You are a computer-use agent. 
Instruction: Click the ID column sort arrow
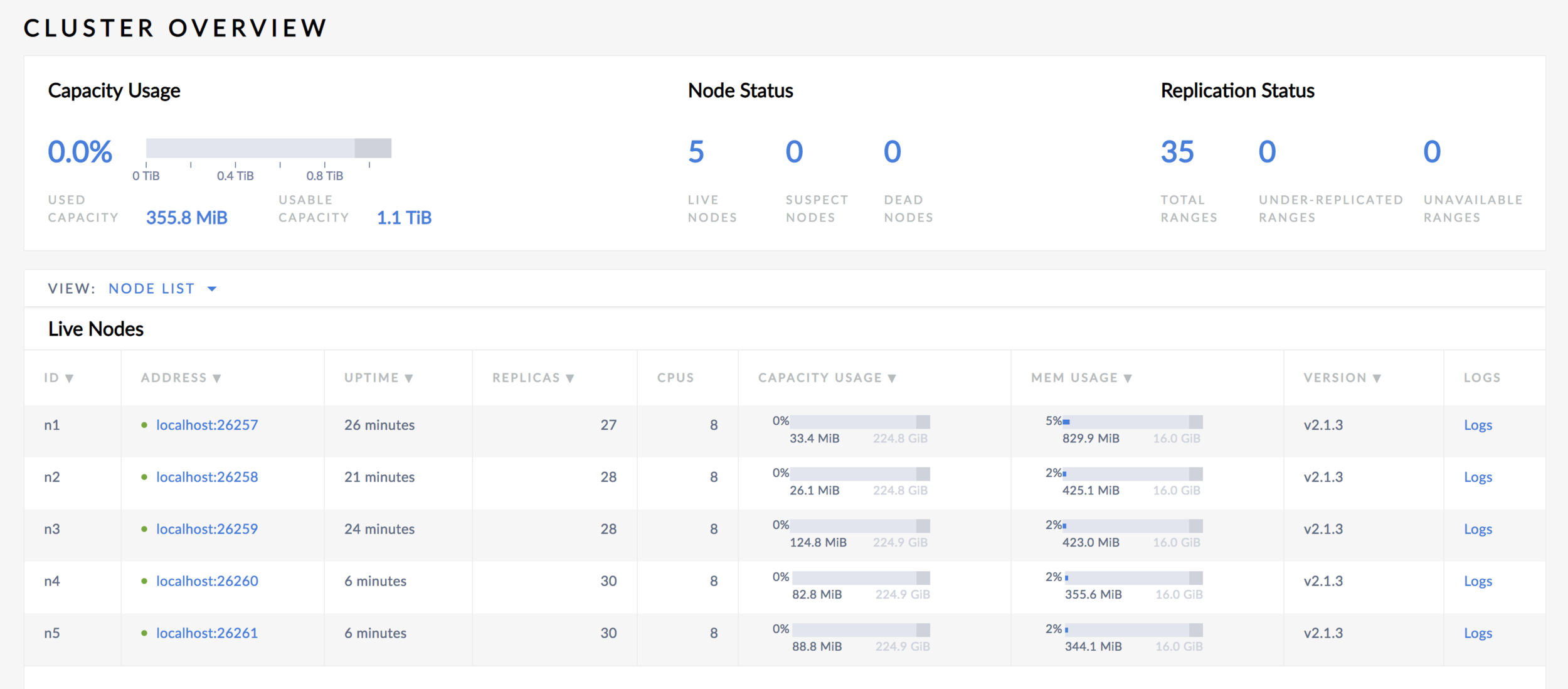coord(70,378)
